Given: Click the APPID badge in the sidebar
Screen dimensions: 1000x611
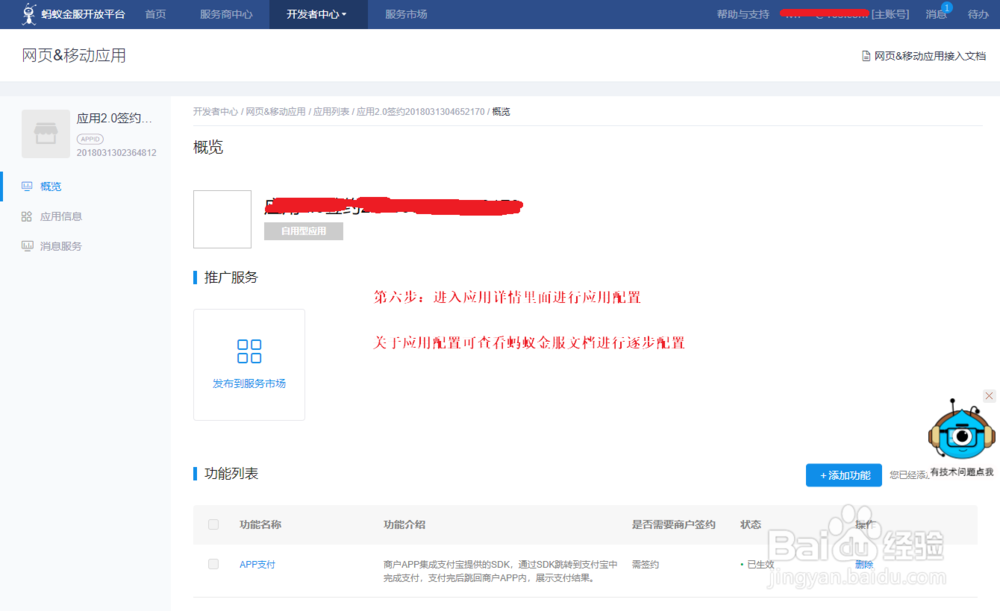Looking at the screenshot, I should (x=90, y=138).
